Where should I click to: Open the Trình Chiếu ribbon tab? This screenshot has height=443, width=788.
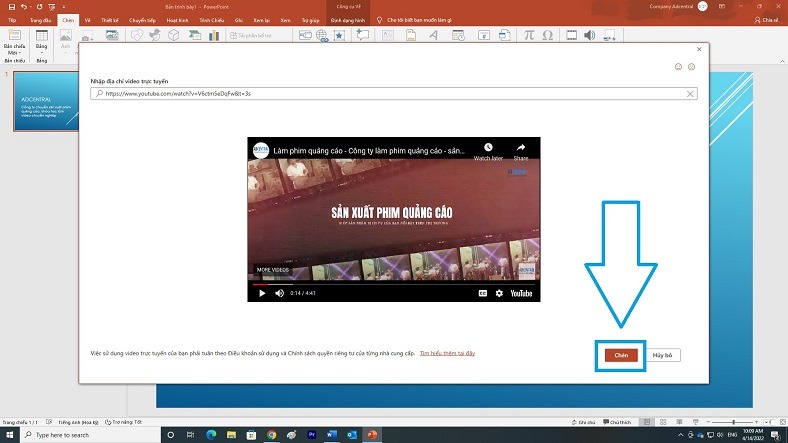213,19
